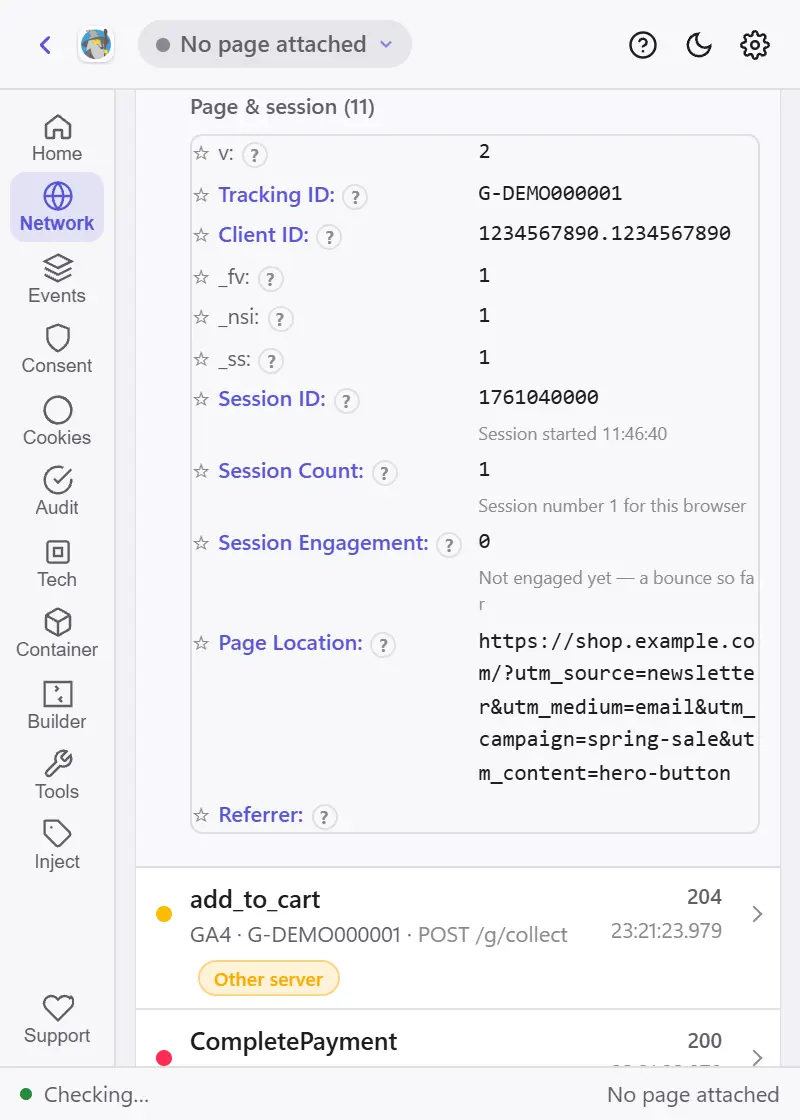Viewport: 800px width, 1120px height.
Task: Open the add_to_cart request row
Action: 458,938
